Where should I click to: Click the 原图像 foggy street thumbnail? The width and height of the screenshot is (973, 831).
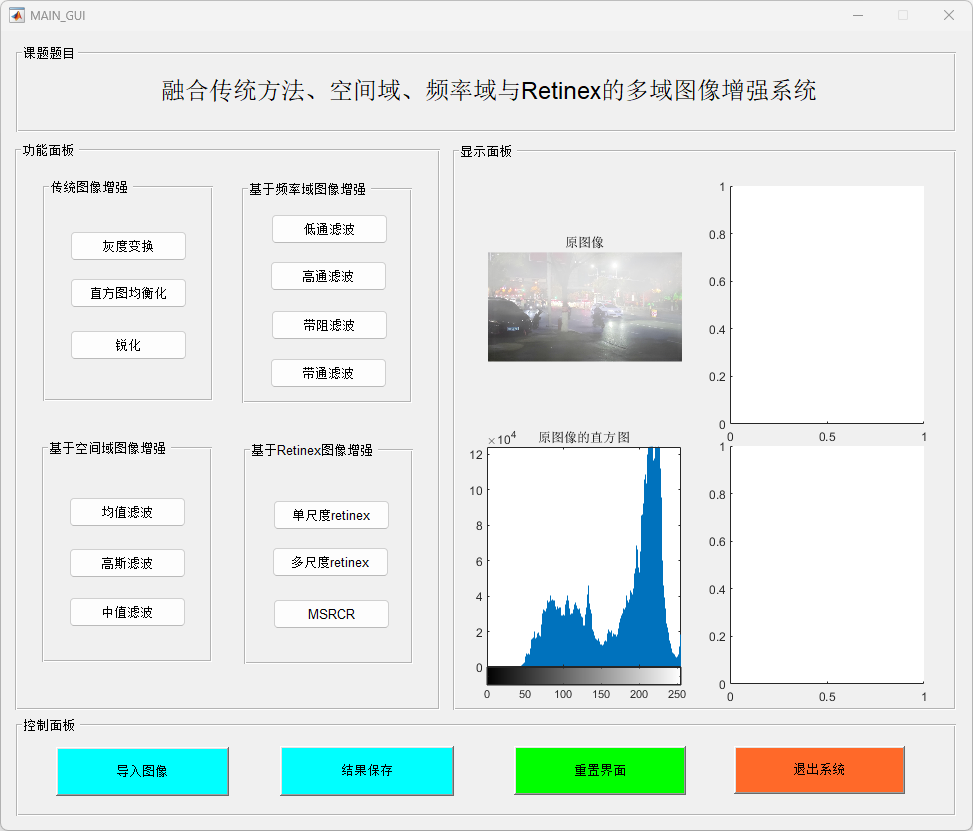click(584, 306)
